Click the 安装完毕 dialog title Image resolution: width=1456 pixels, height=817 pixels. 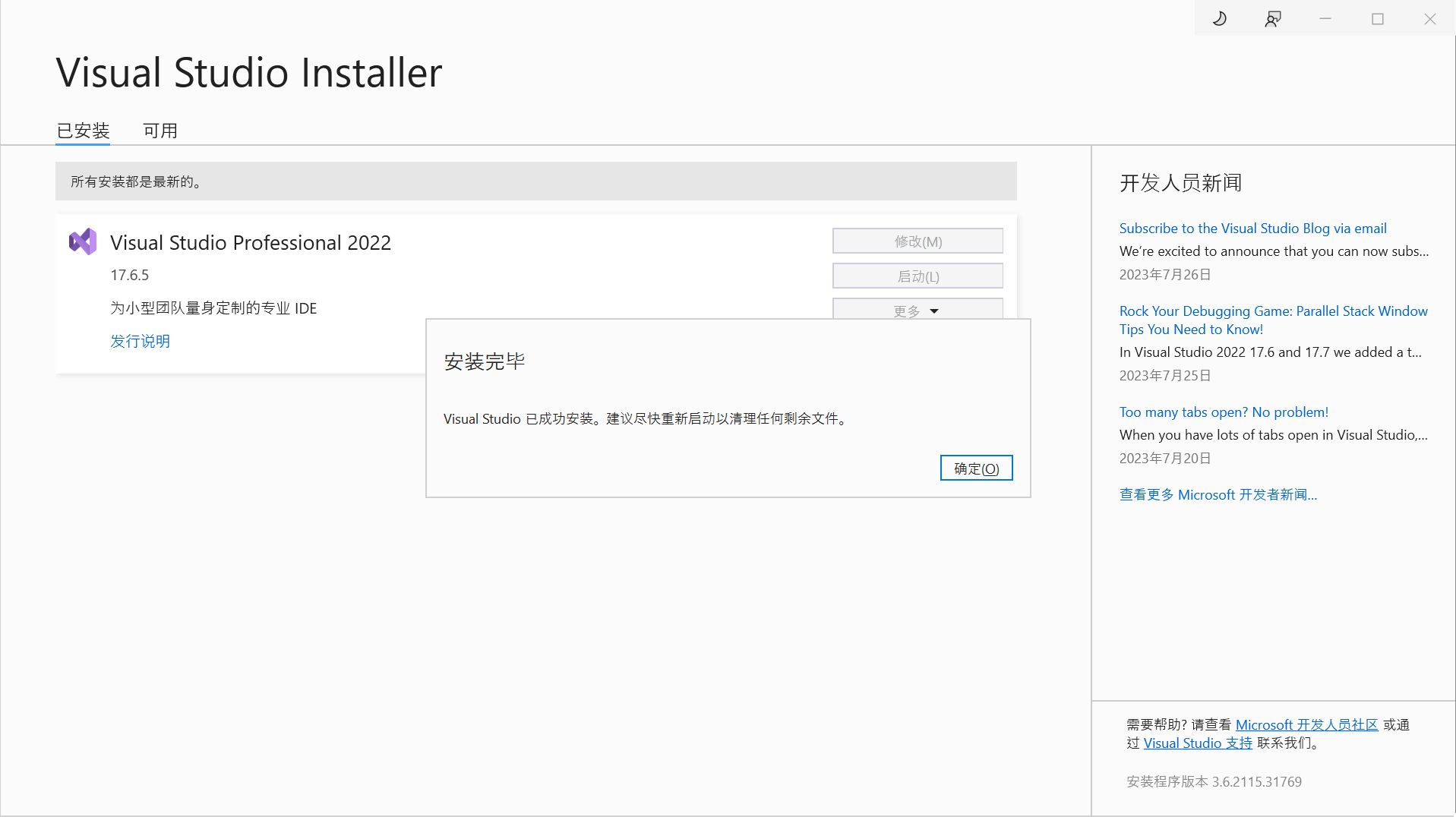coord(485,361)
